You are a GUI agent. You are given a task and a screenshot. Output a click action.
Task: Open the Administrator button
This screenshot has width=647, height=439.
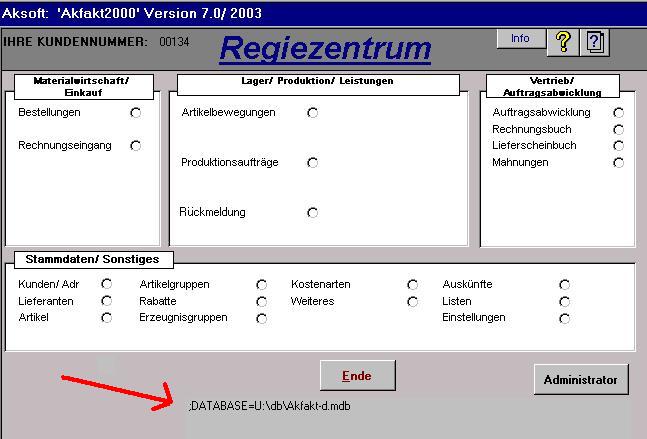tap(581, 380)
